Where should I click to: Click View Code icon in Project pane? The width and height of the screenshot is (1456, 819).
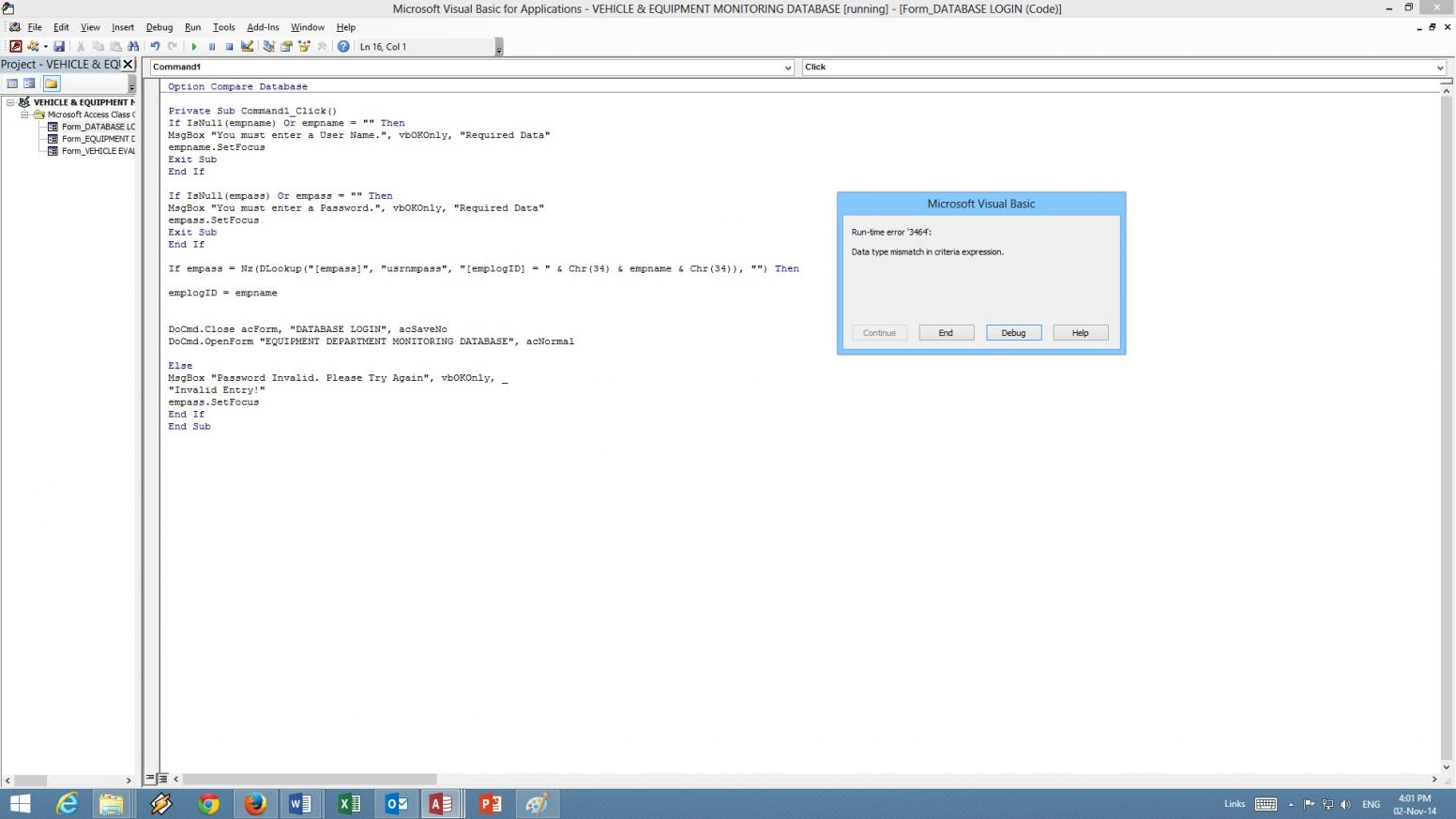point(12,83)
